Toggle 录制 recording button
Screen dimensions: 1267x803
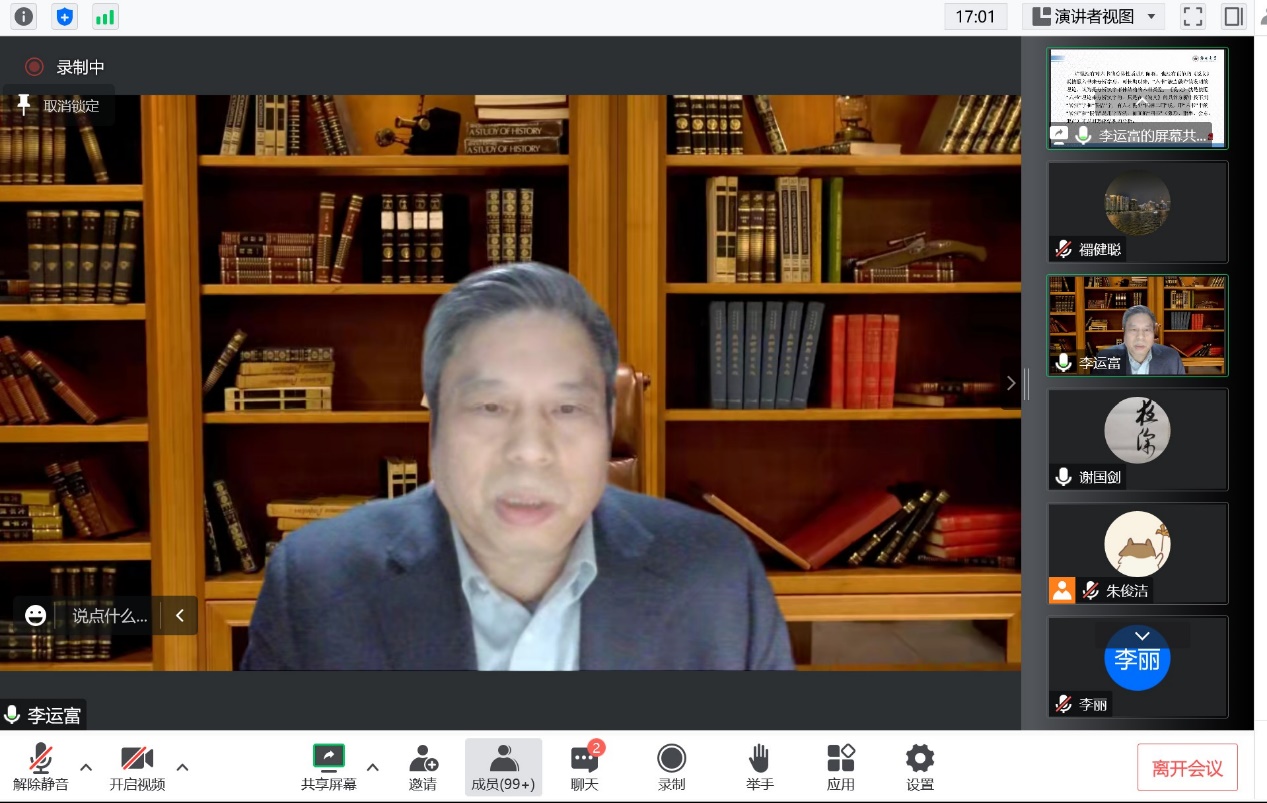pyautogui.click(x=672, y=767)
